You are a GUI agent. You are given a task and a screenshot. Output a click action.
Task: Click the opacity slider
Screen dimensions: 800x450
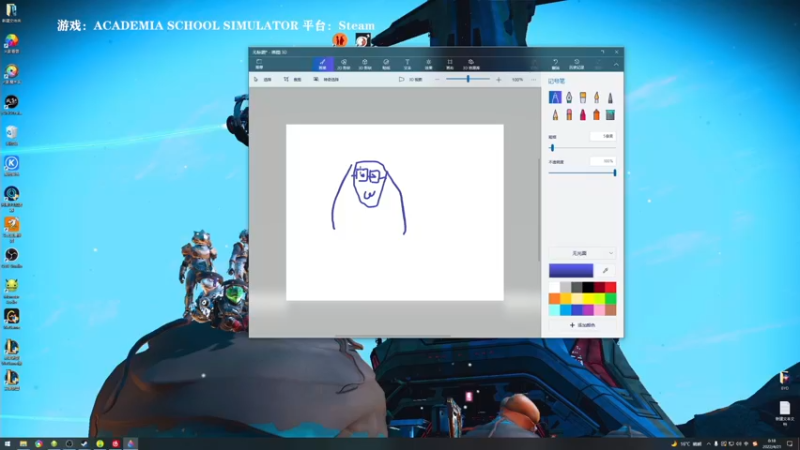582,173
